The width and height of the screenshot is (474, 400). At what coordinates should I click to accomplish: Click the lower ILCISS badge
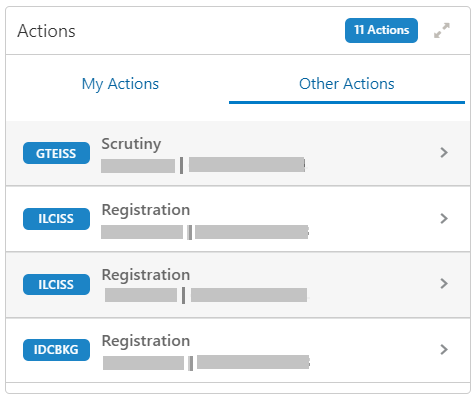(56, 284)
